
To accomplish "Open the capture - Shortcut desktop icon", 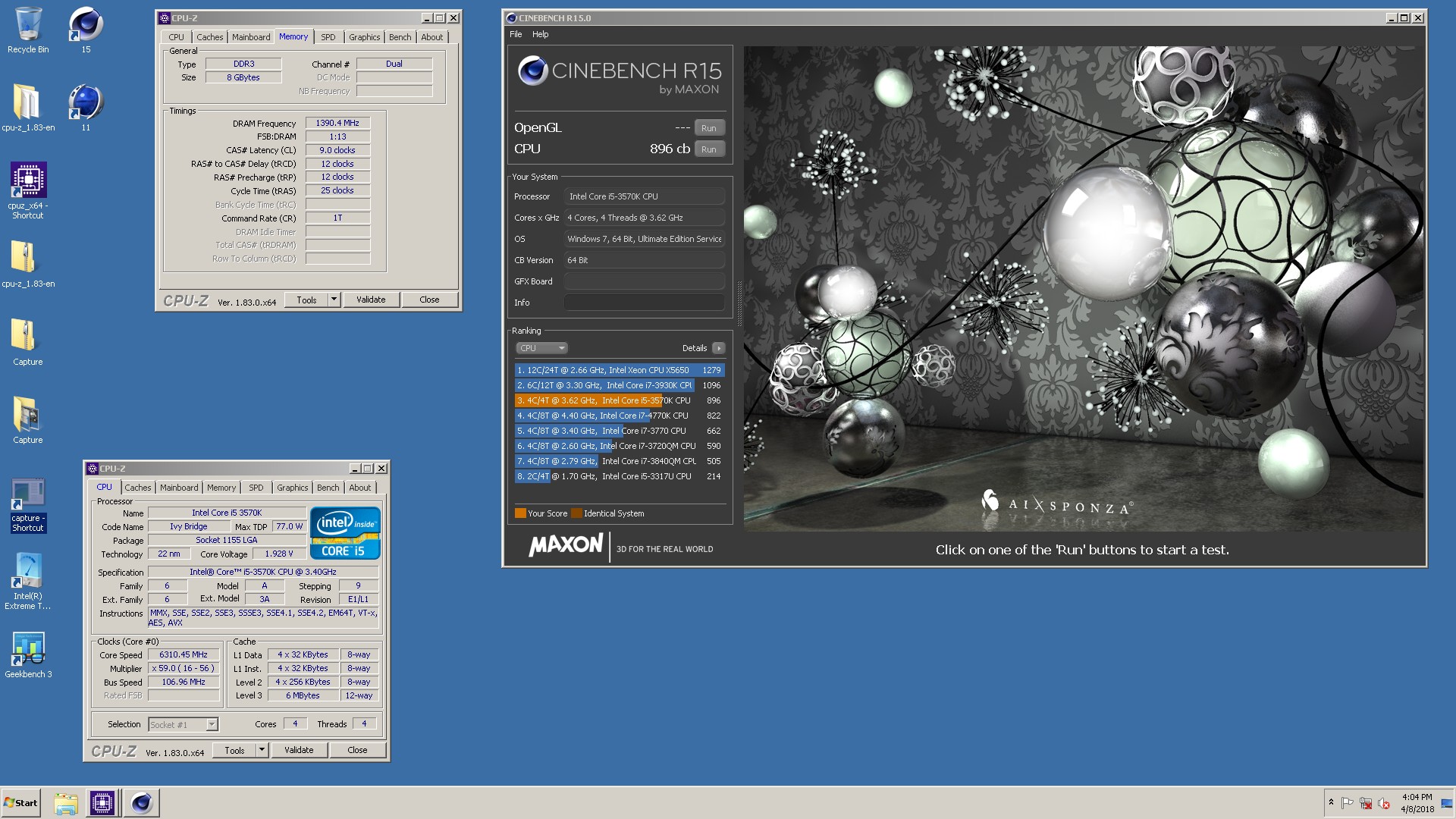I will pos(28,505).
